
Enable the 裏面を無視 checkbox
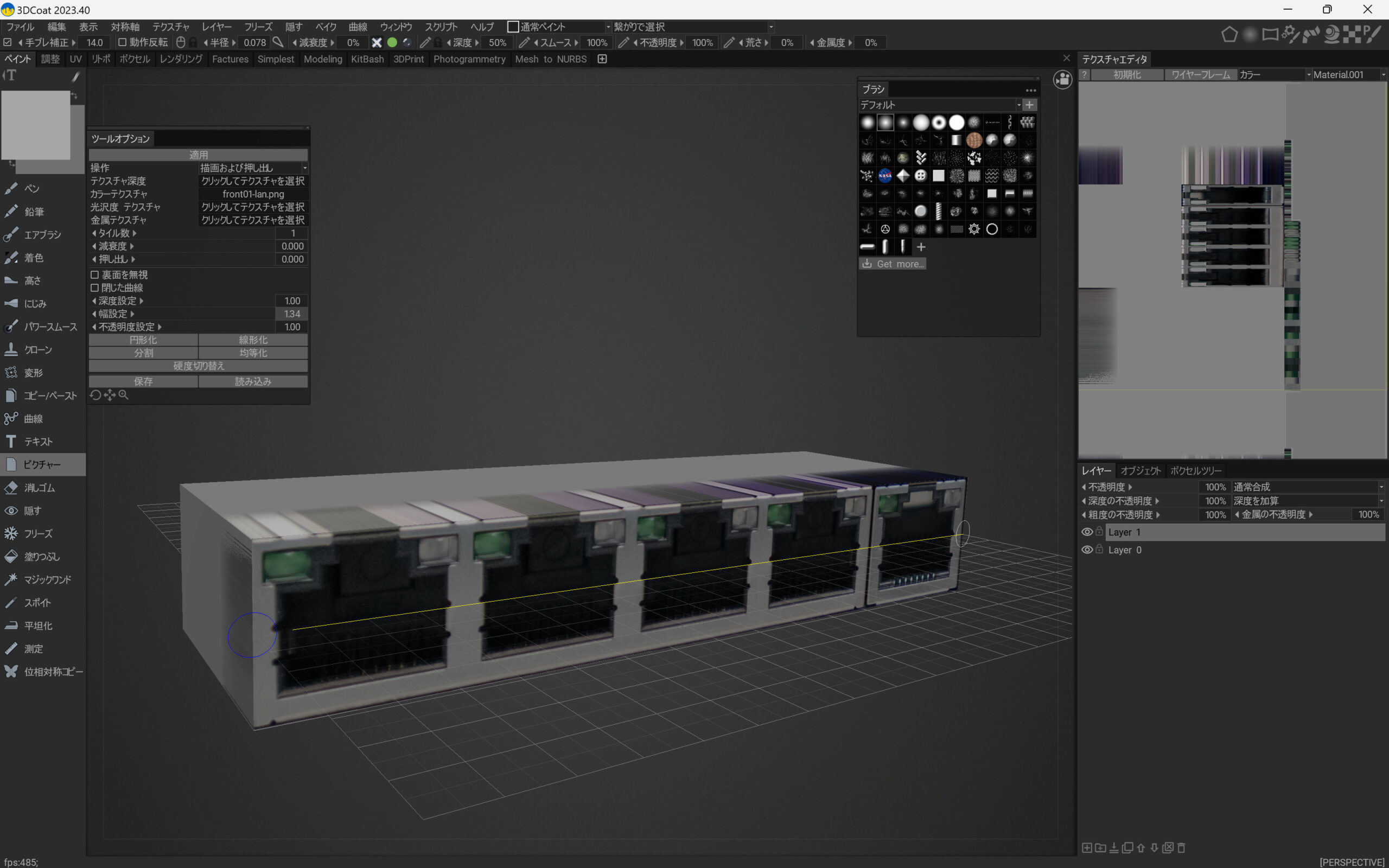click(95, 275)
